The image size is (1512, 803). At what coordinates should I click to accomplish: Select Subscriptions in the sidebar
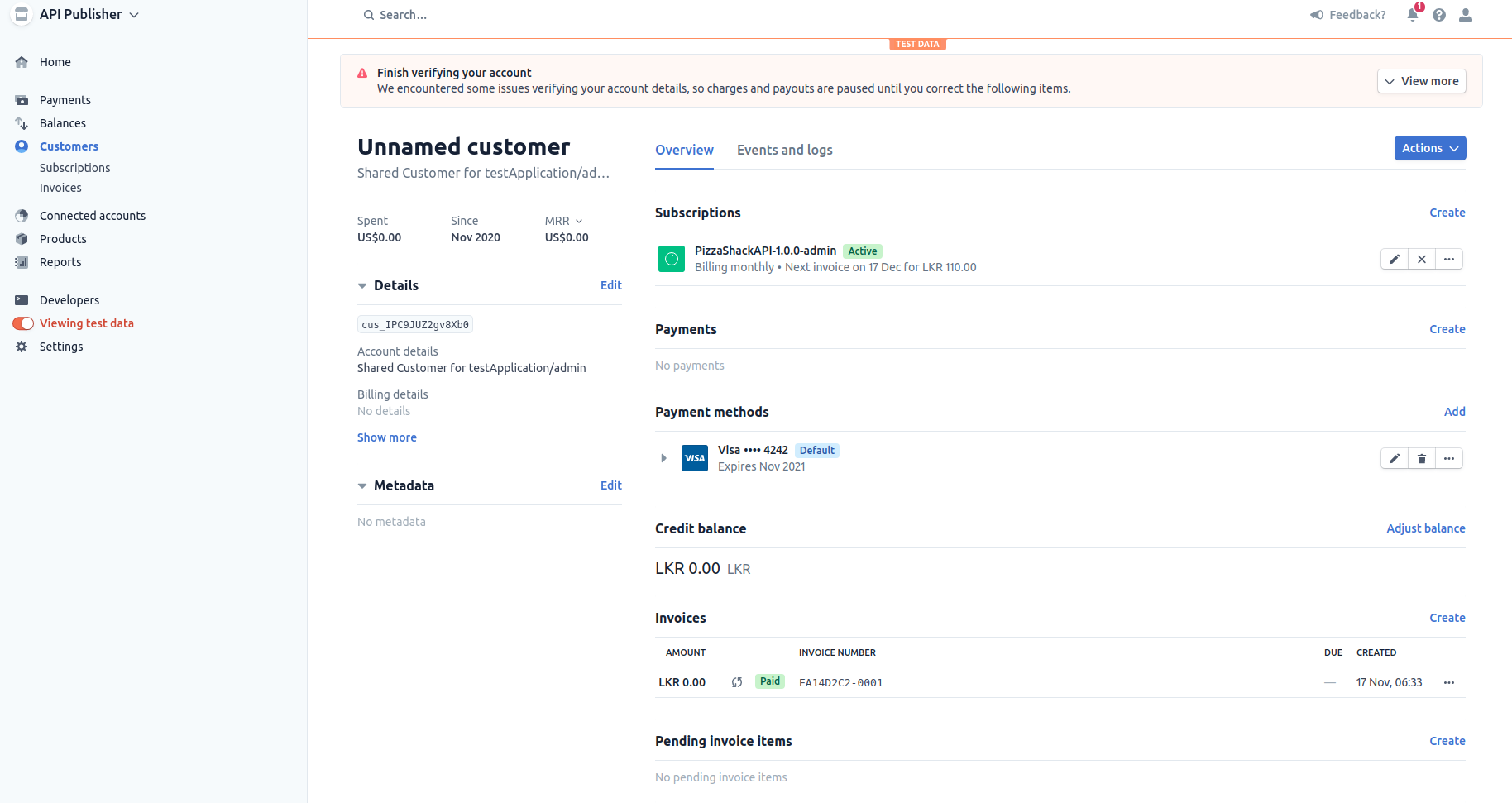(74, 168)
